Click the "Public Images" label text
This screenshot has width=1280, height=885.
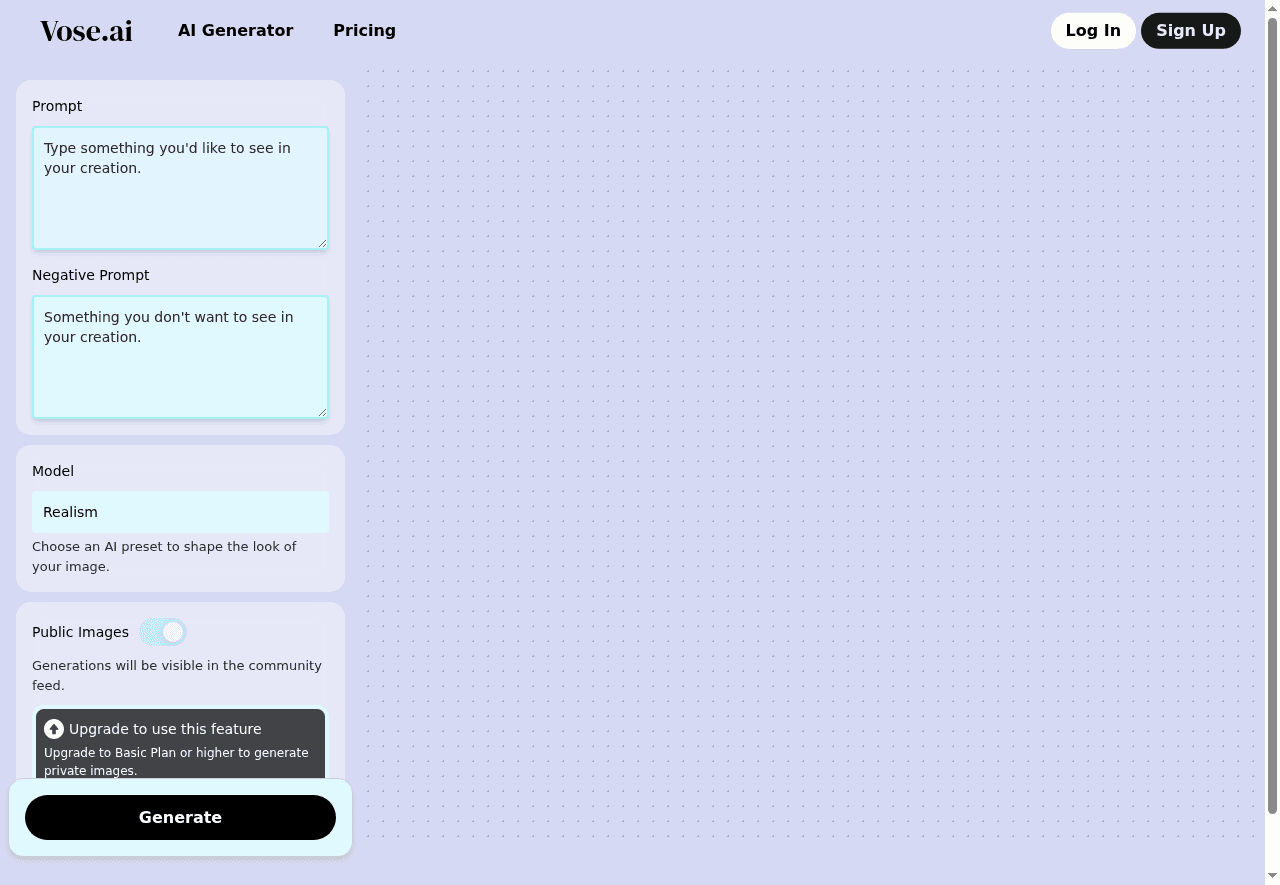coord(80,632)
